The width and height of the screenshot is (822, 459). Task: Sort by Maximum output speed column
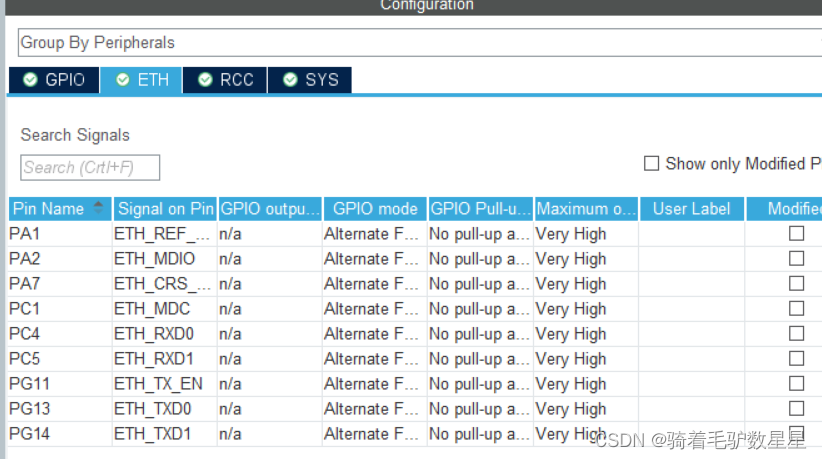(x=586, y=209)
